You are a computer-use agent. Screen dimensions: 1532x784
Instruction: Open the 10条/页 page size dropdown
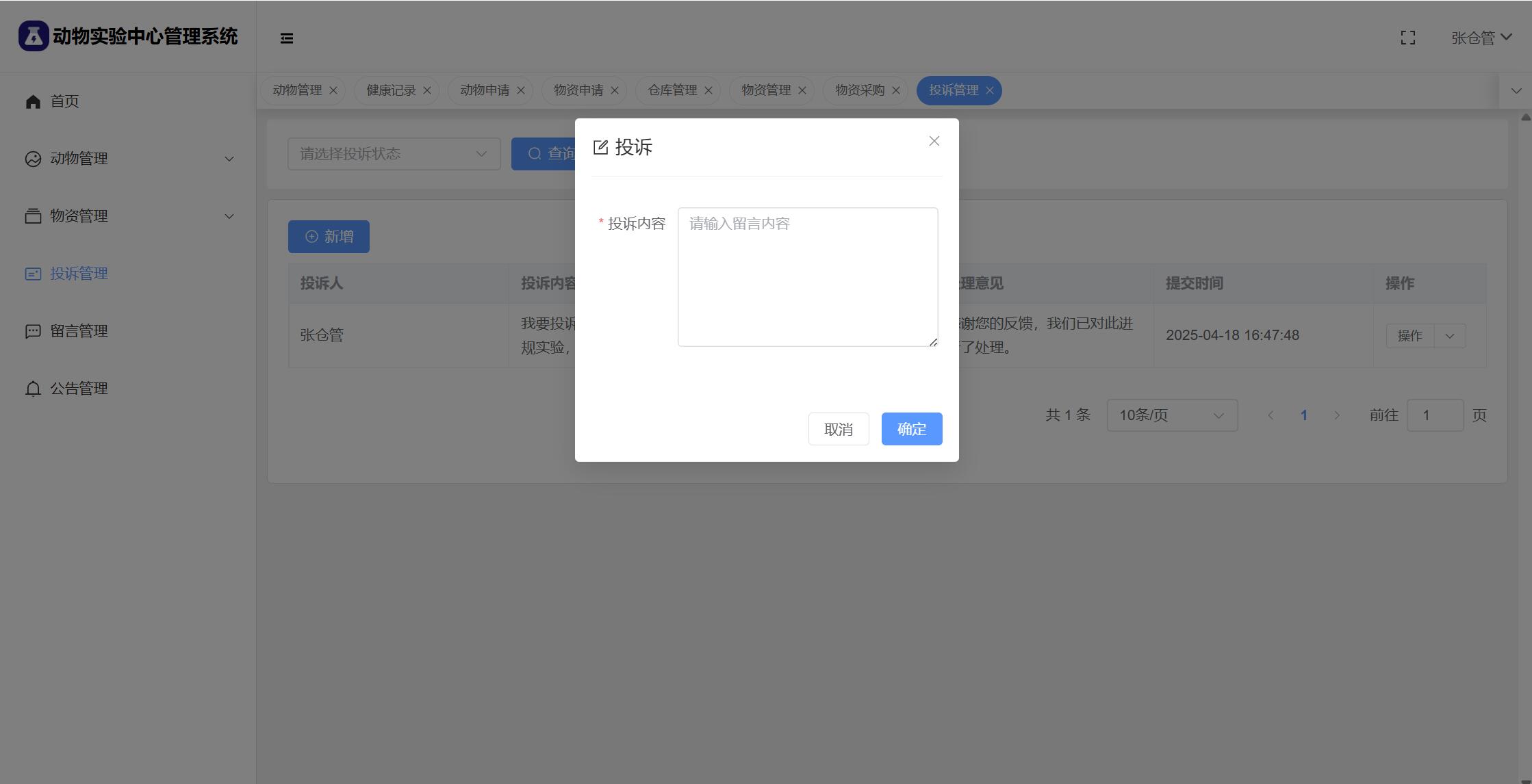tap(1171, 415)
